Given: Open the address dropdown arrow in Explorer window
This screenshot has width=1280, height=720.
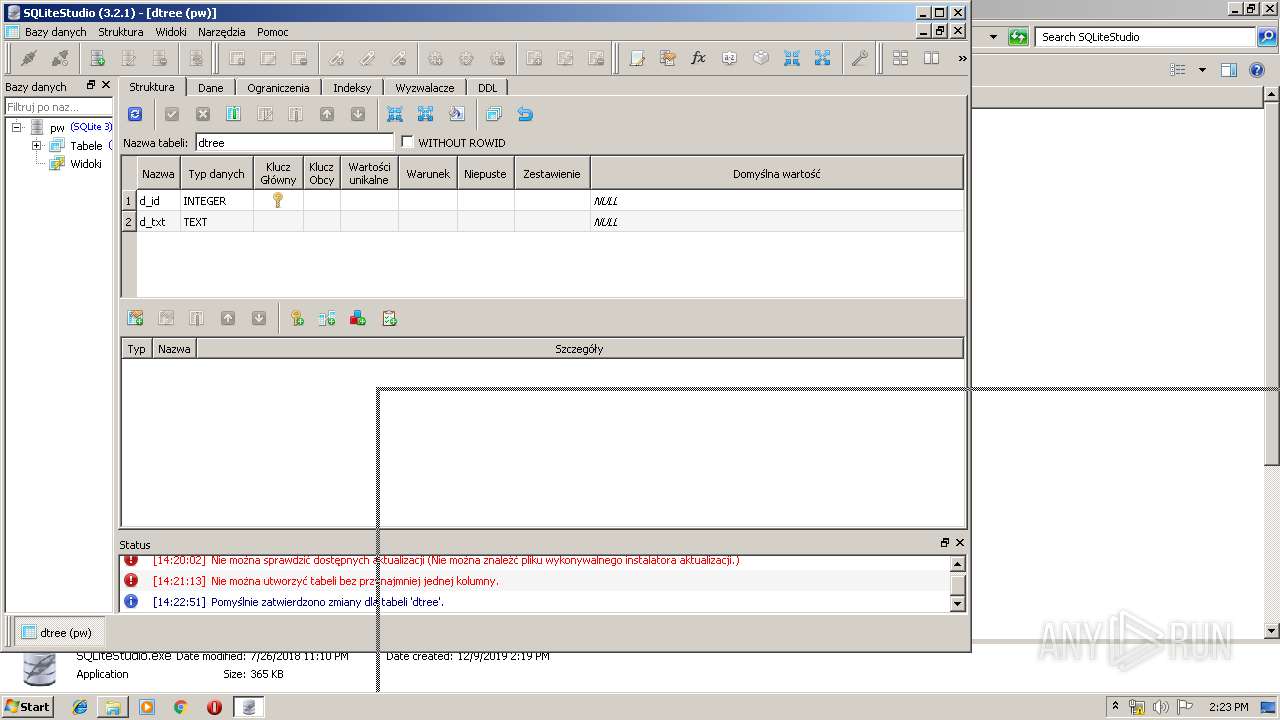Looking at the screenshot, I should pos(993,37).
